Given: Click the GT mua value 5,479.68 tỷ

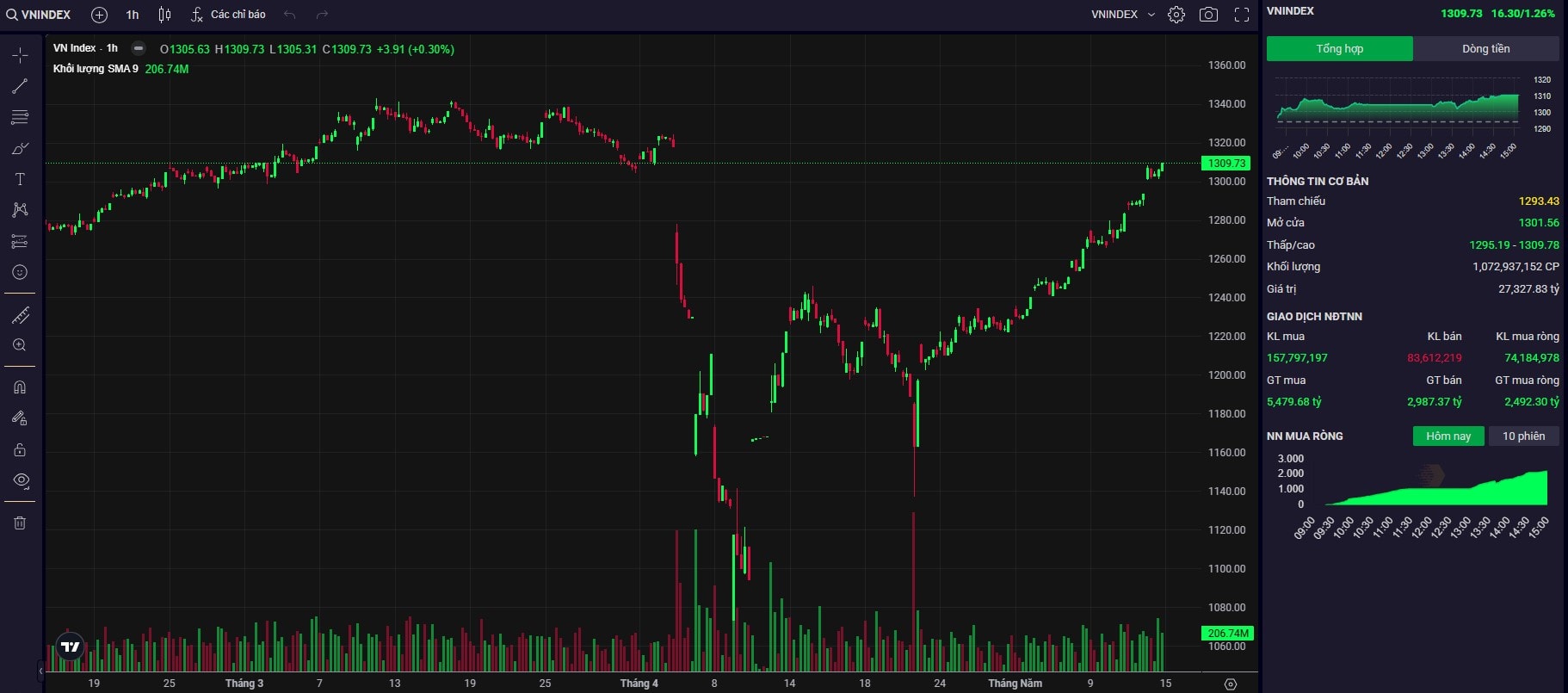Looking at the screenshot, I should click(1294, 402).
